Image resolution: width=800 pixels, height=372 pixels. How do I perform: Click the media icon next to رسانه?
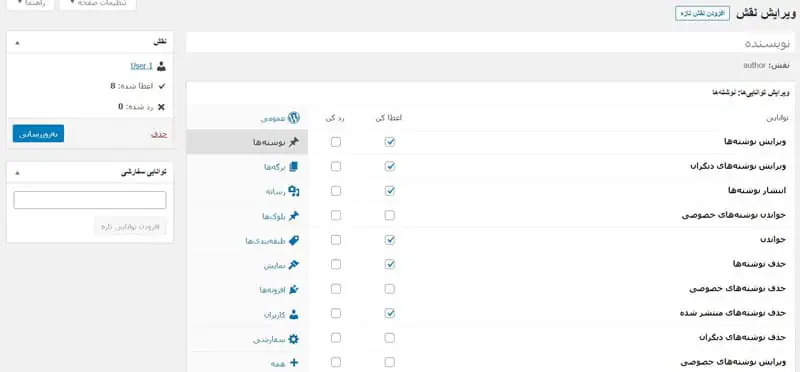(x=293, y=191)
